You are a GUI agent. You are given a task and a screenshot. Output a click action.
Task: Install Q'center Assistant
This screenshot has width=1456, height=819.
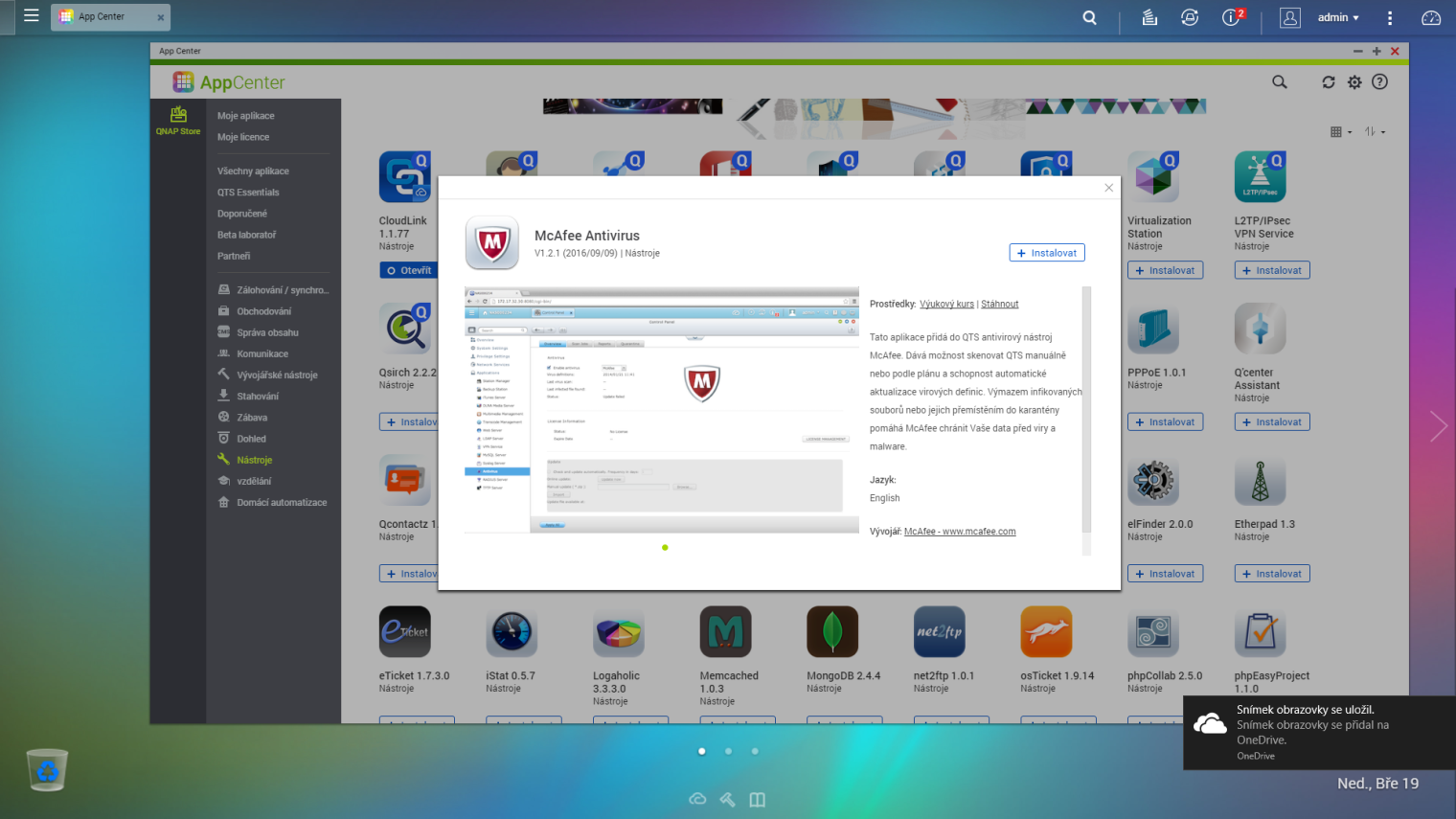pyautogui.click(x=1272, y=422)
